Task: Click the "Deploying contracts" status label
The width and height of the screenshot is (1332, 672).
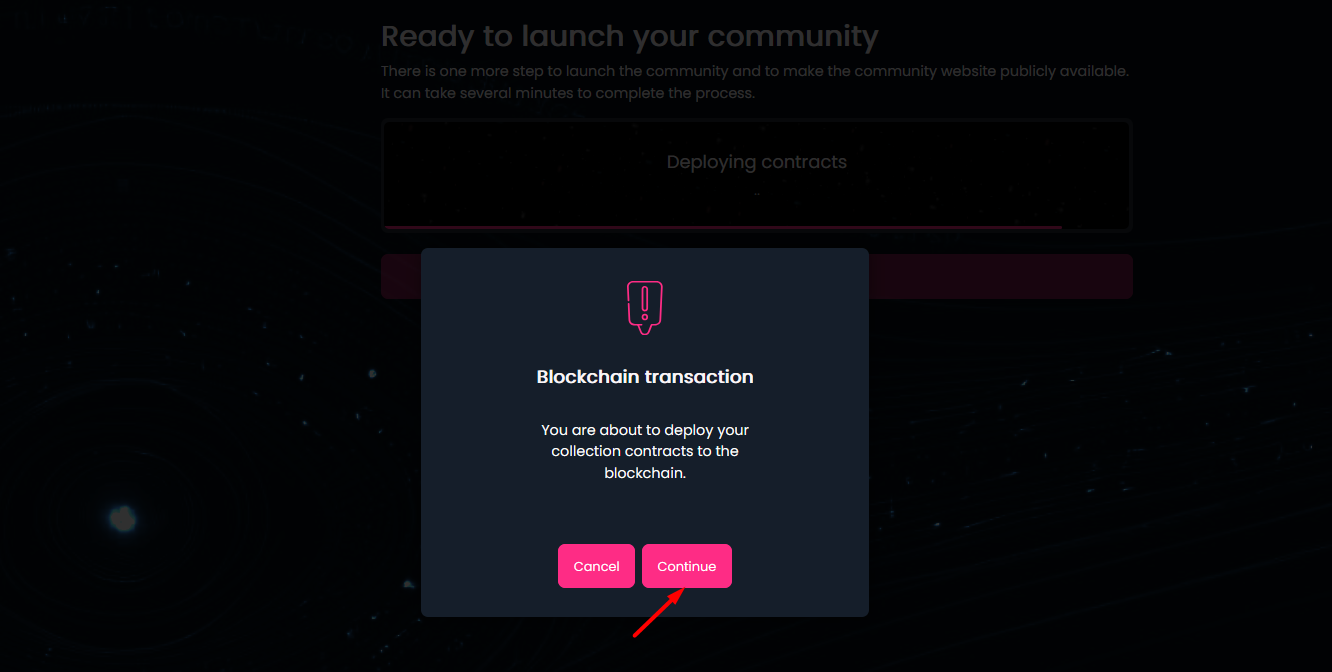Action: (x=756, y=162)
